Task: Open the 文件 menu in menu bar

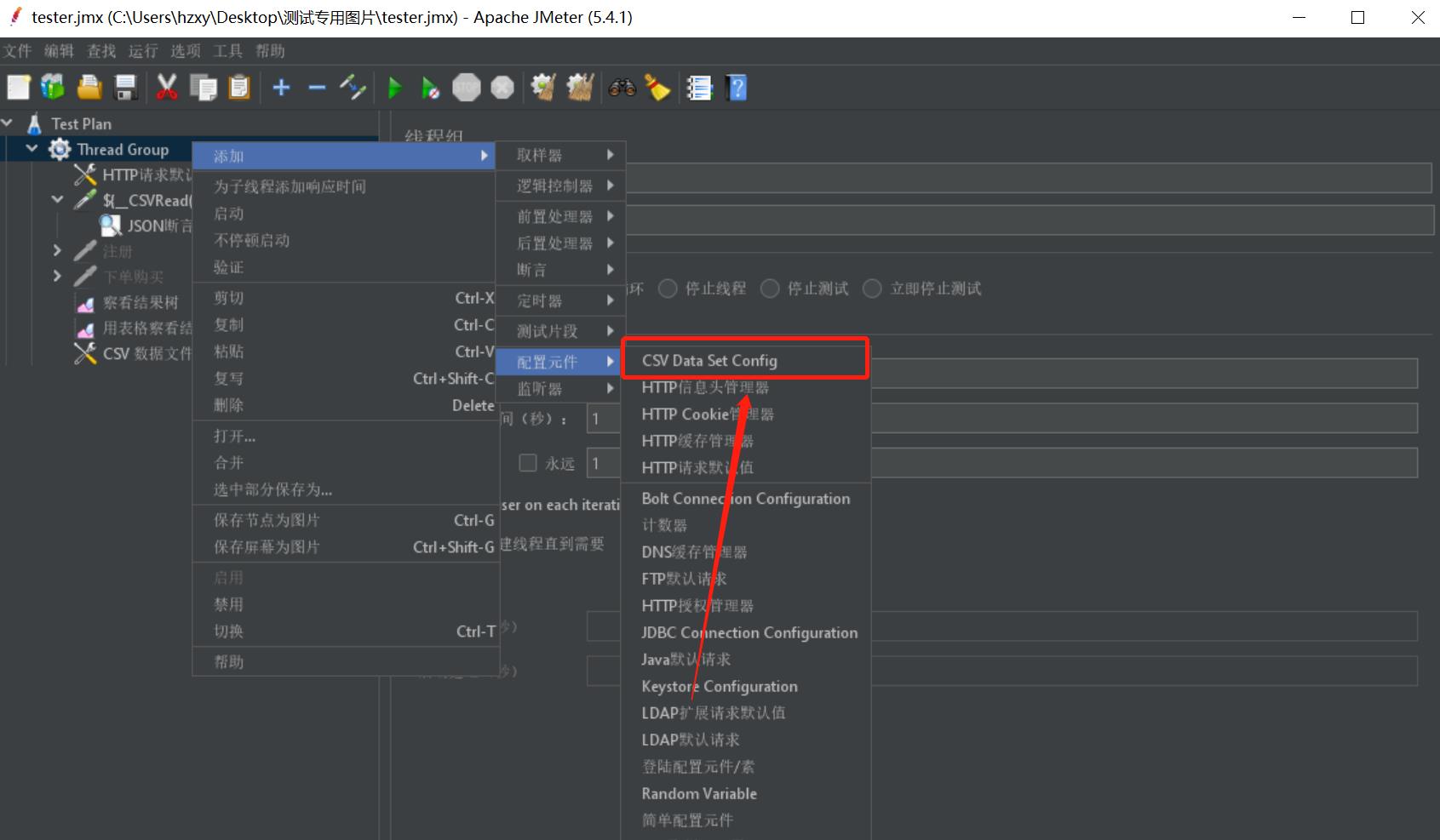Action: tap(16, 51)
